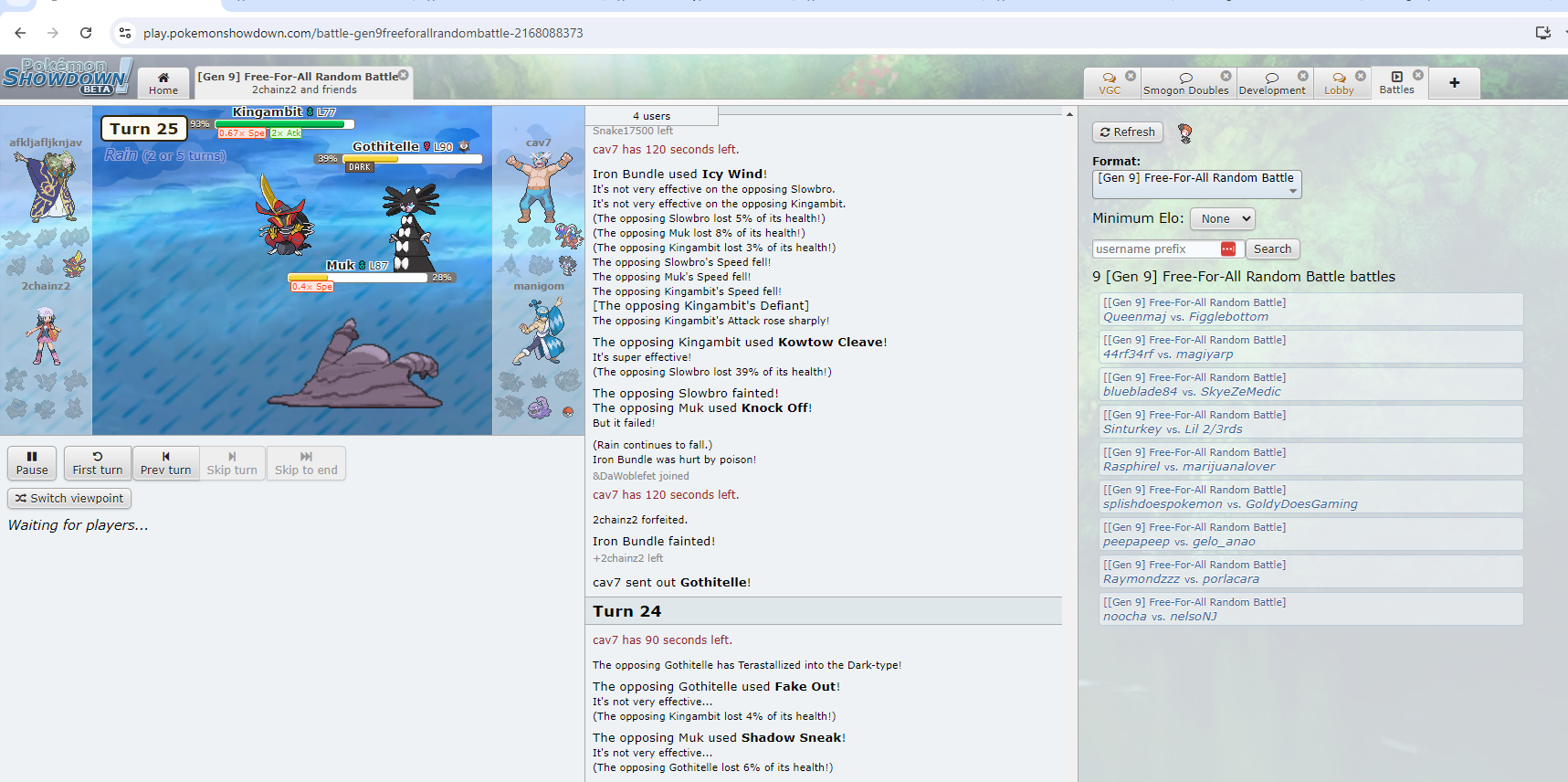The image size is (1568, 782).
Task: Go back in browser
Action: pyautogui.click(x=20, y=33)
